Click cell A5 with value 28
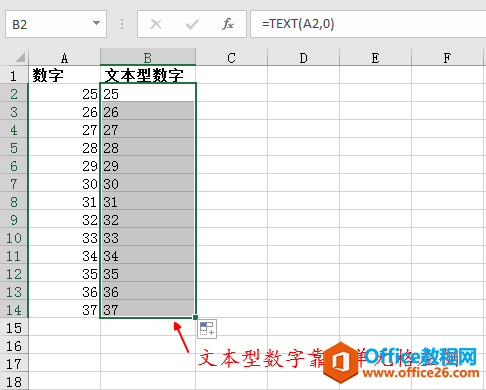Screen dimensions: 486x390 pos(64,147)
